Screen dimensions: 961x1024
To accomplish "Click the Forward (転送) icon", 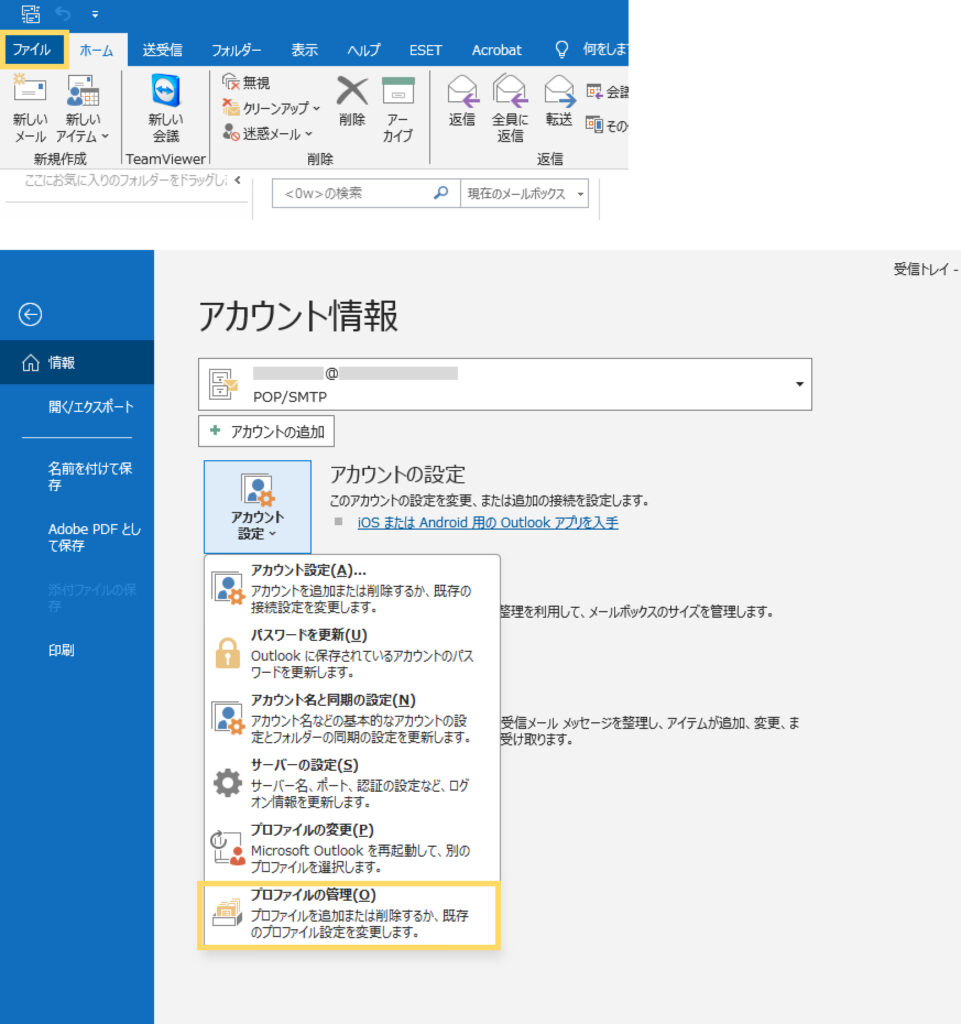I will pyautogui.click(x=559, y=92).
